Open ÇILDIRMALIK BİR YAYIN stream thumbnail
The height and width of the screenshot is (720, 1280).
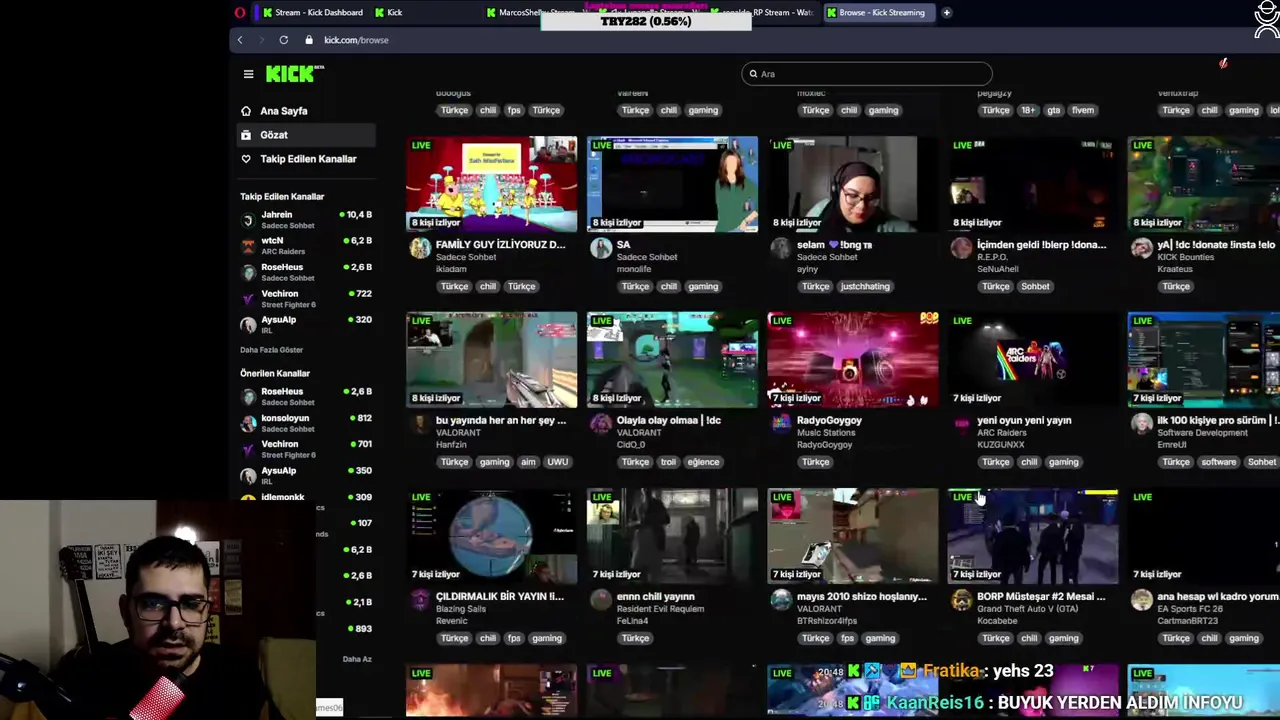pyautogui.click(x=492, y=536)
